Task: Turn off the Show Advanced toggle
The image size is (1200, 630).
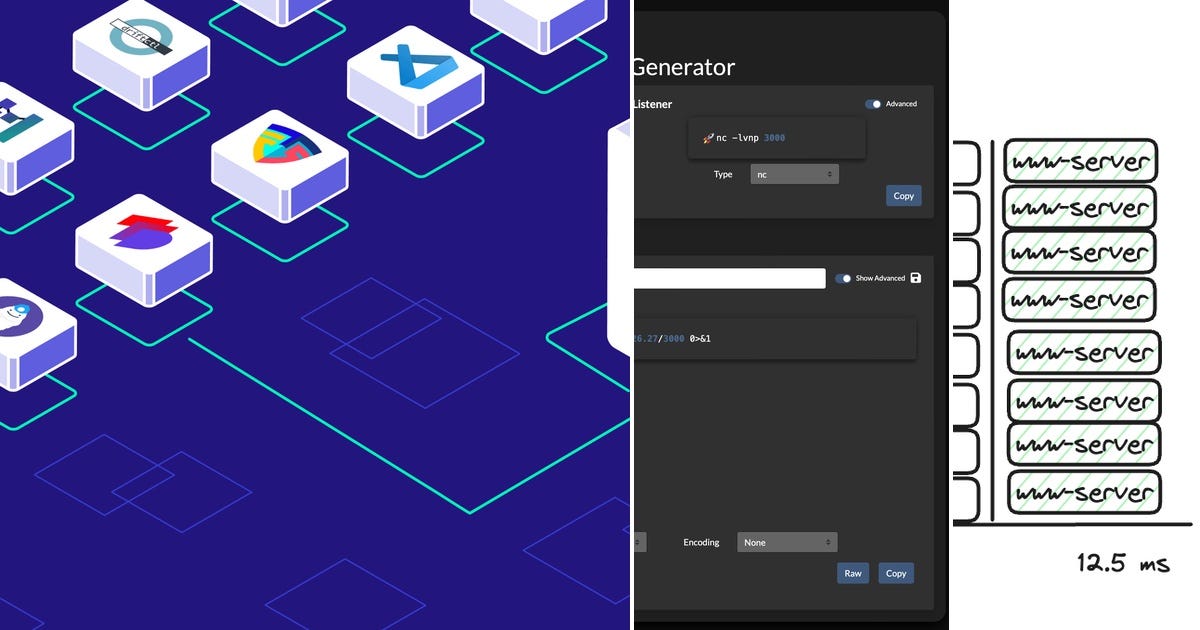Action: [843, 278]
